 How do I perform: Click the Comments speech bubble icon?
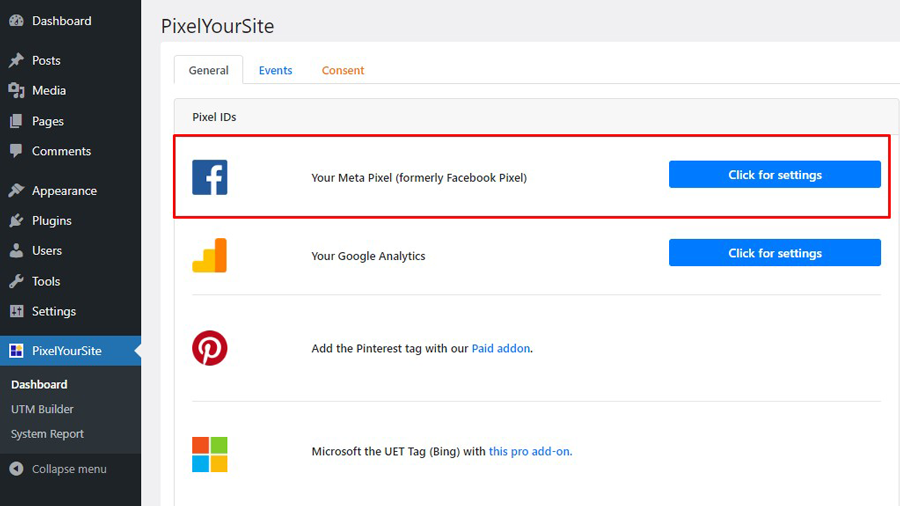[16, 151]
